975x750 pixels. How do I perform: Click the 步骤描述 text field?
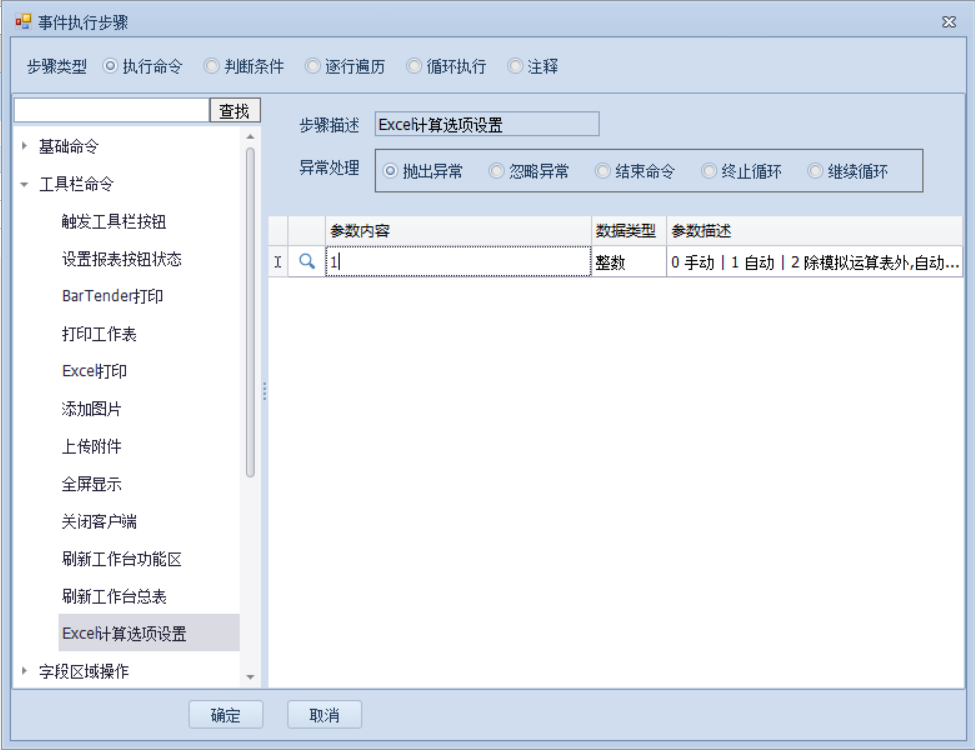[x=486, y=125]
